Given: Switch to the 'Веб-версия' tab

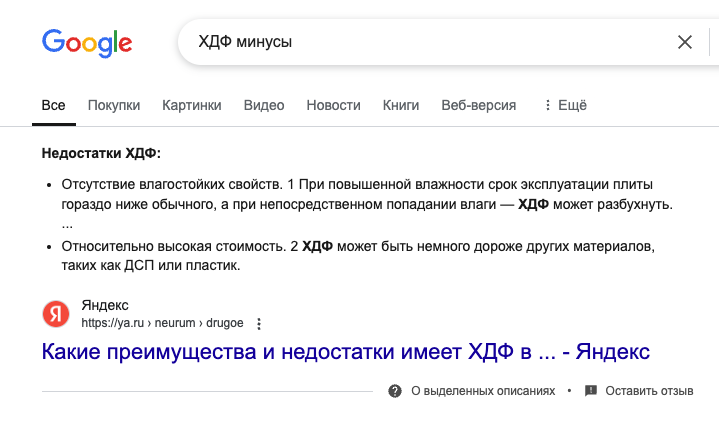Looking at the screenshot, I should pos(479,105).
